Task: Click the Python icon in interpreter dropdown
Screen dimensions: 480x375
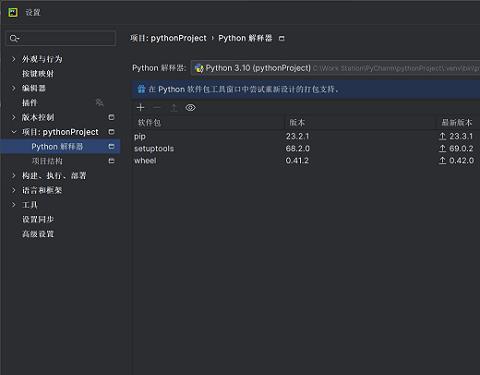Action: point(199,68)
